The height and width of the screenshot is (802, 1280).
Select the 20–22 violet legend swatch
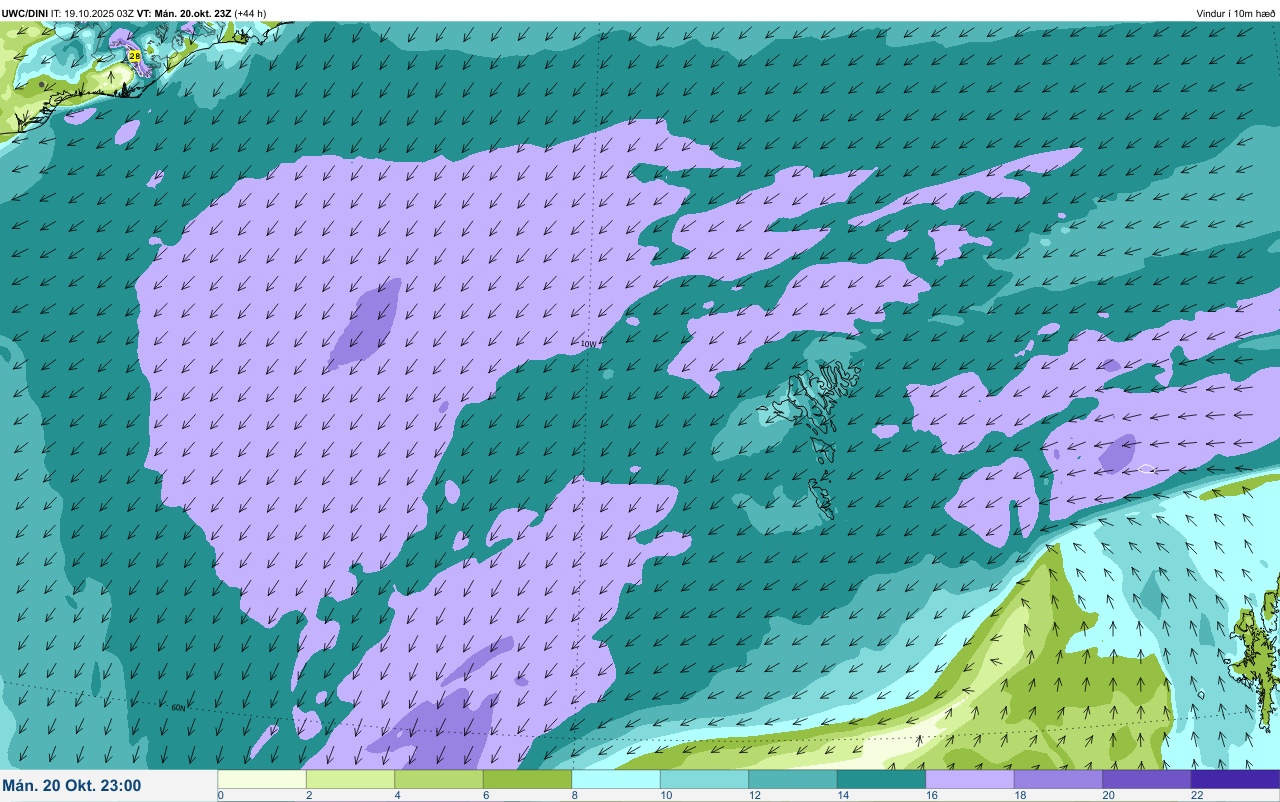coord(1147,779)
